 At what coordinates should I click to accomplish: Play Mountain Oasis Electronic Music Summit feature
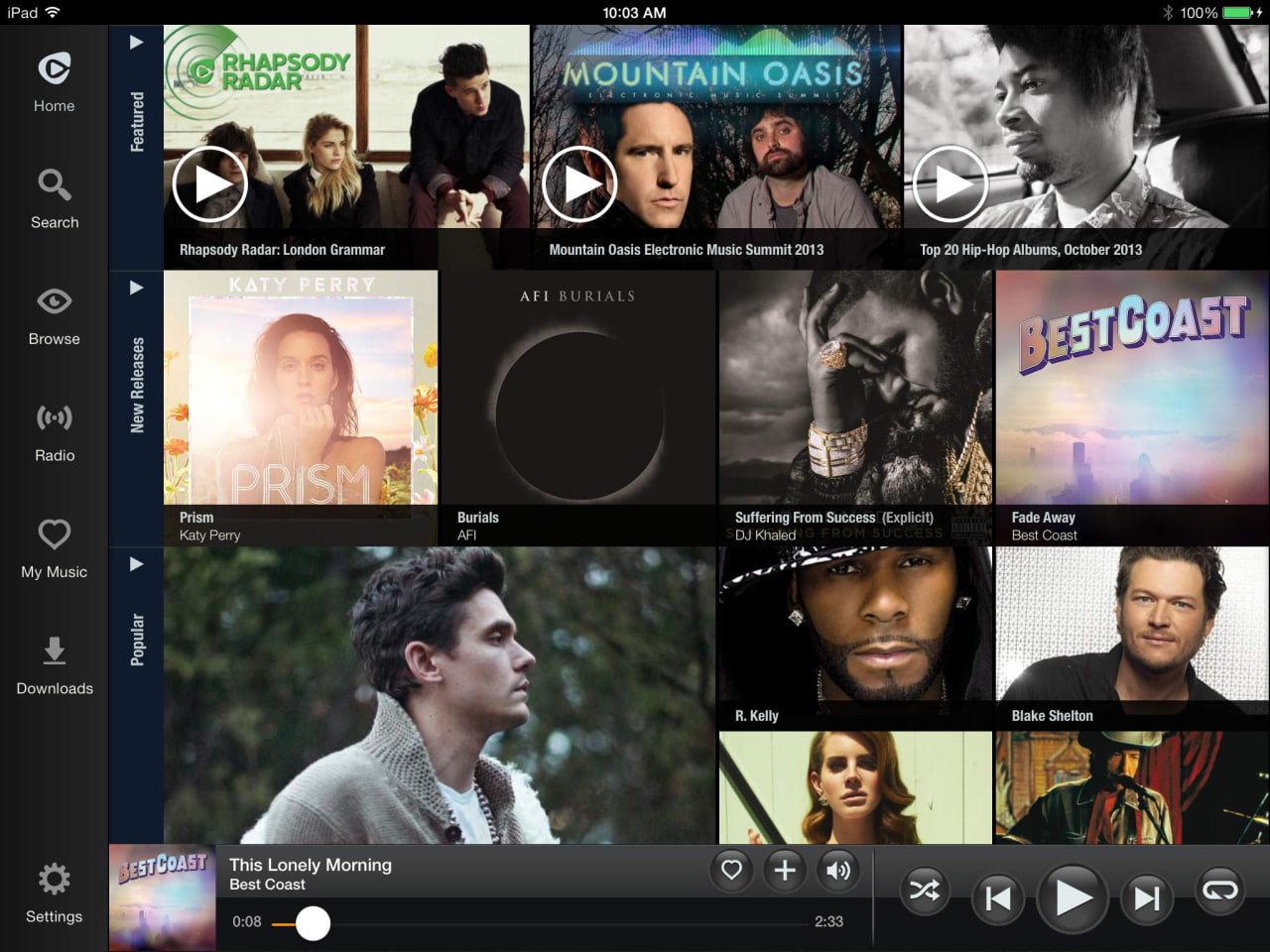(579, 184)
